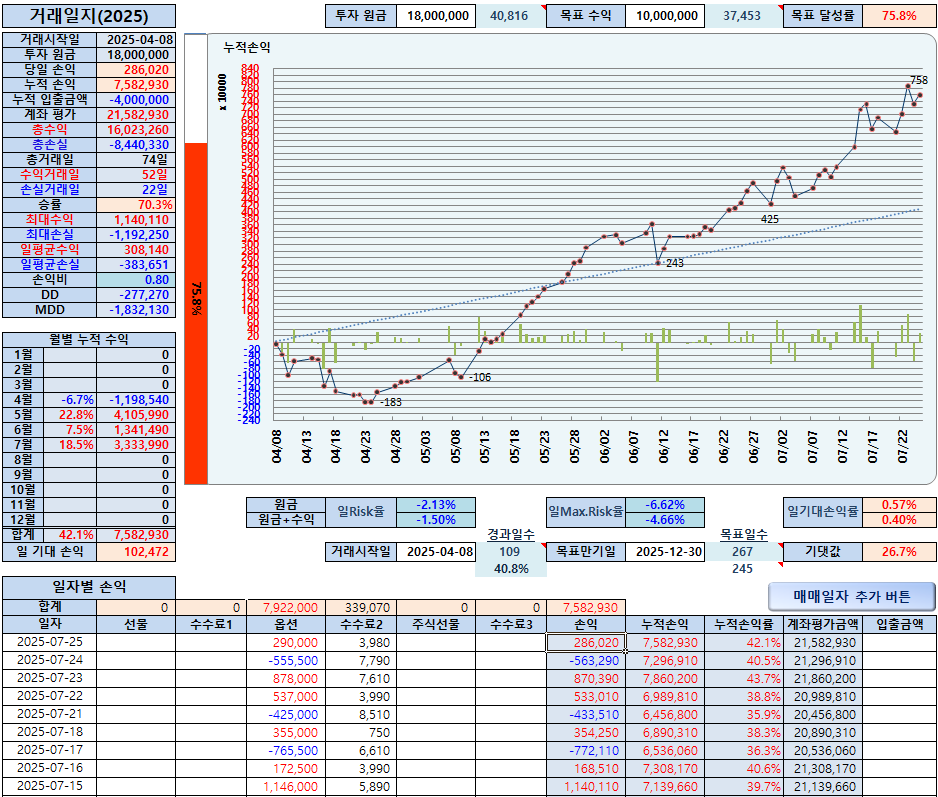Click the -183 data label on chart
The width and height of the screenshot is (938, 797).
(x=391, y=402)
